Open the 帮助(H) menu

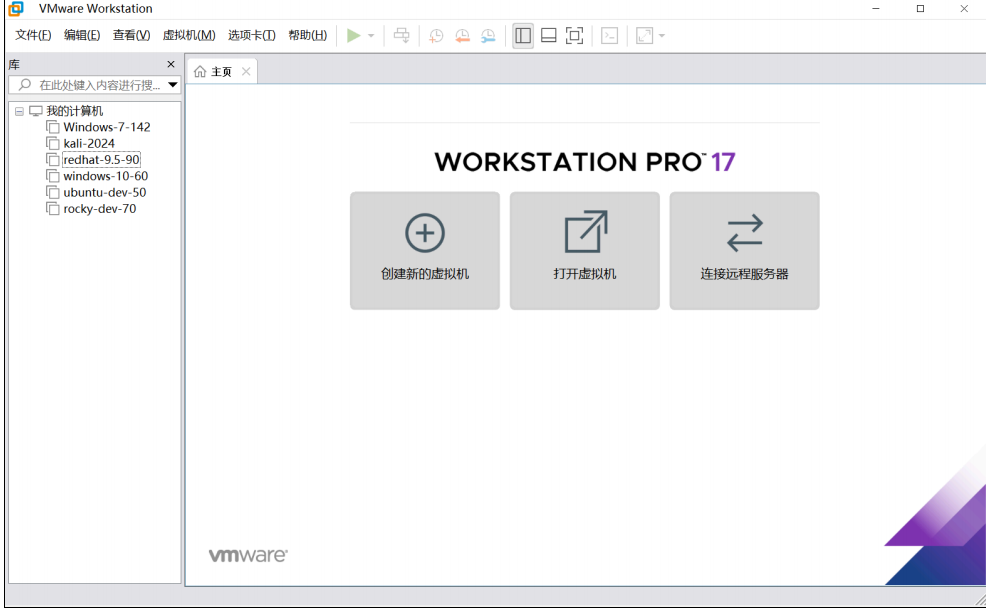(x=307, y=35)
